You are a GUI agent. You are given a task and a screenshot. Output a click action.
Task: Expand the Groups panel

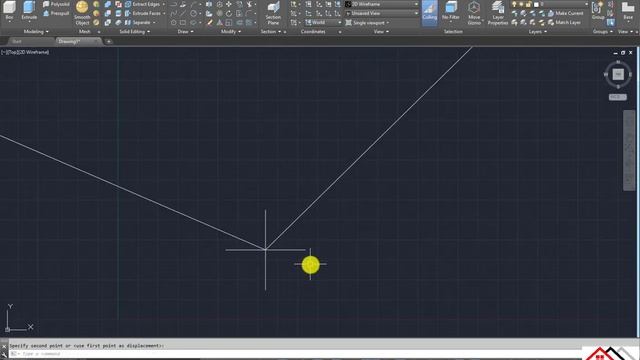pyautogui.click(x=602, y=31)
